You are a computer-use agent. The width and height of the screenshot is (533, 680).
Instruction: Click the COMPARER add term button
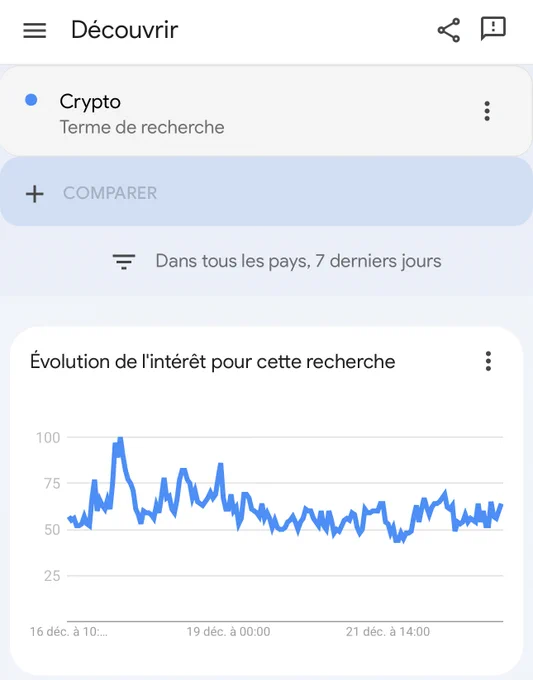[266, 192]
